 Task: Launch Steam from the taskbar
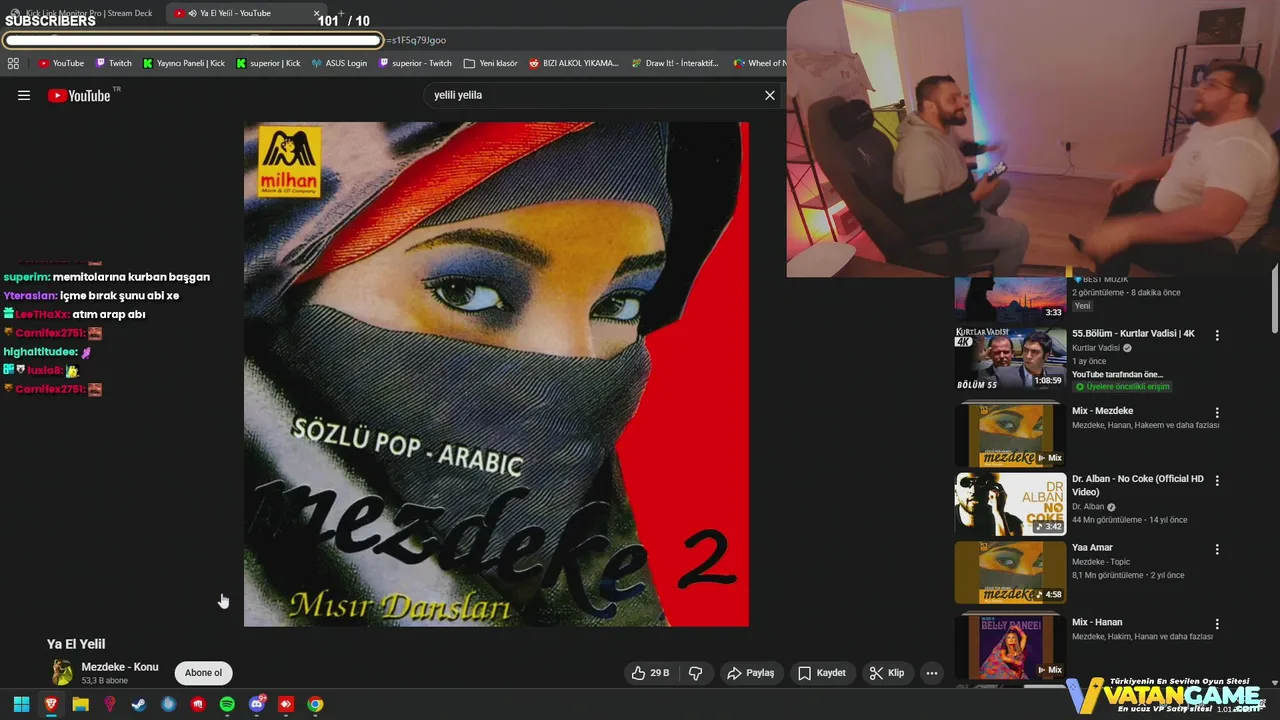pyautogui.click(x=139, y=704)
